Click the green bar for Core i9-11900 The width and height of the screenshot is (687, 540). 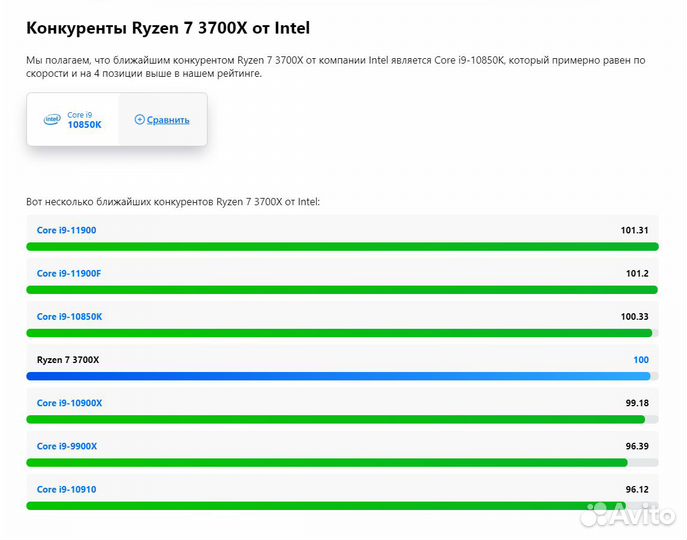(343, 247)
